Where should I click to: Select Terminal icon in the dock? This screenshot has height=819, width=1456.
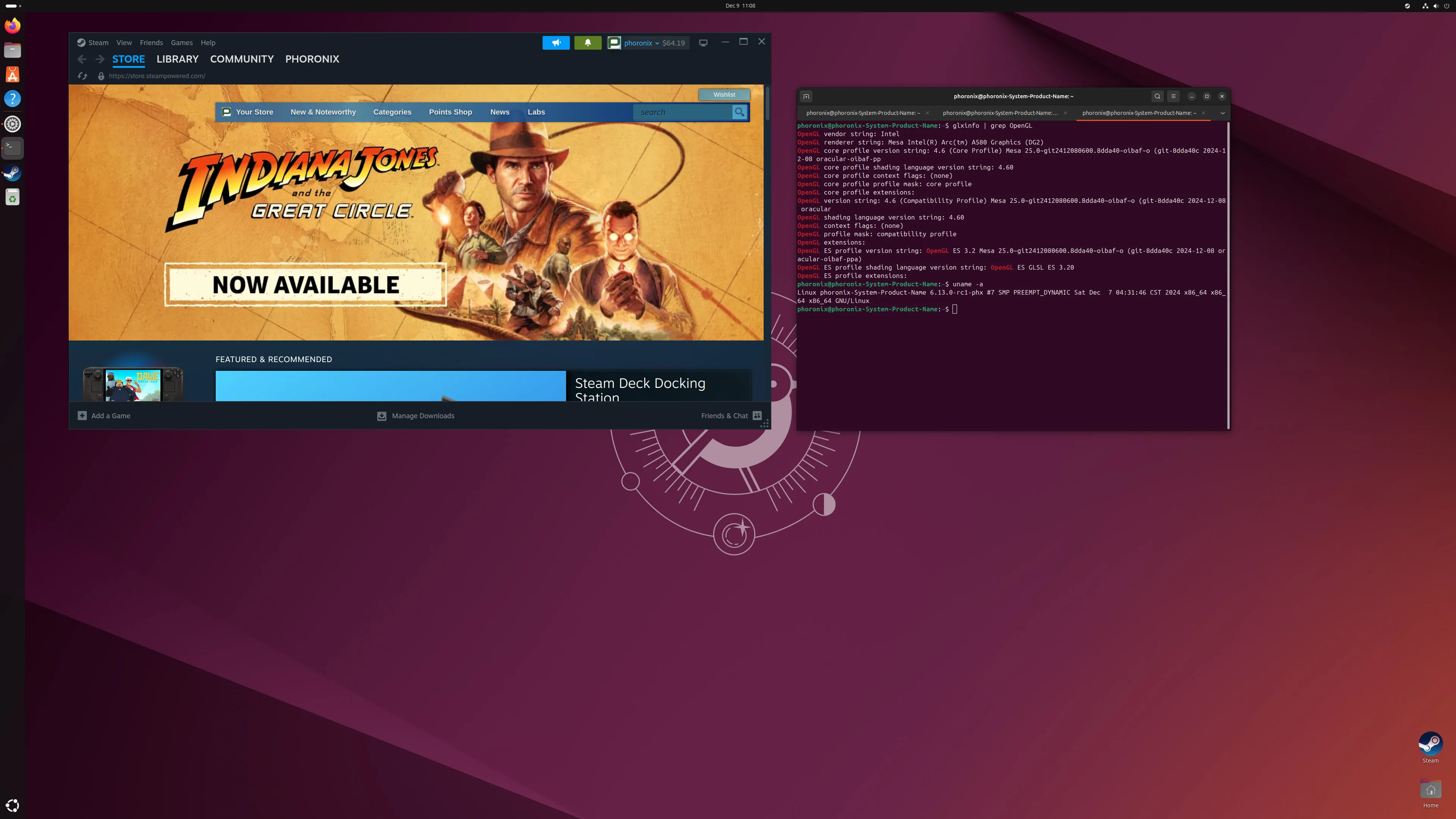pos(13,148)
